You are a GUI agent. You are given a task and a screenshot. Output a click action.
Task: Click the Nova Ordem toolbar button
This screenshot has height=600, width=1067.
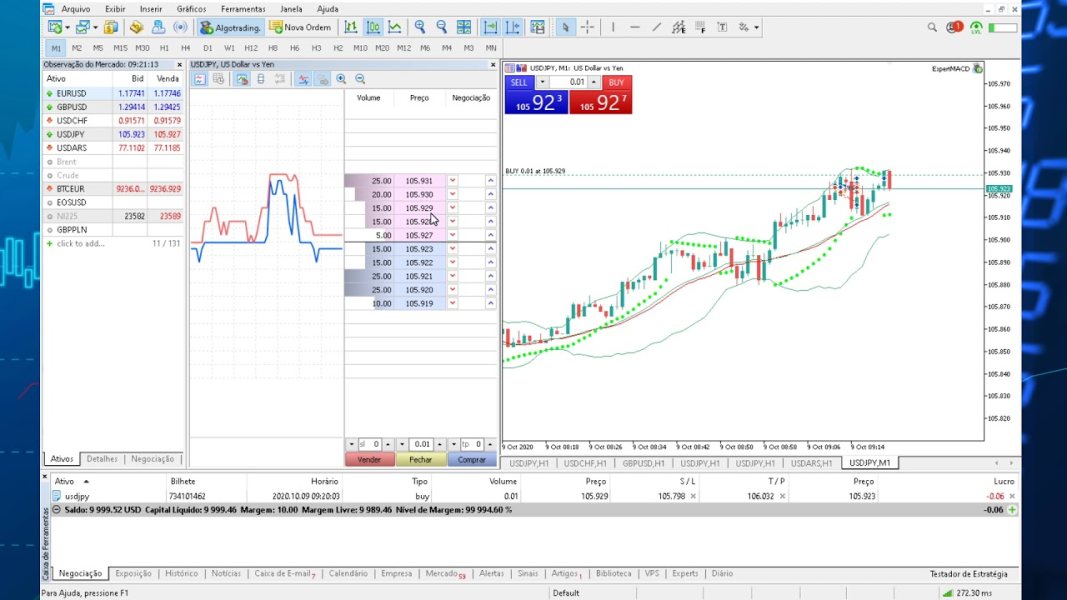(301, 27)
